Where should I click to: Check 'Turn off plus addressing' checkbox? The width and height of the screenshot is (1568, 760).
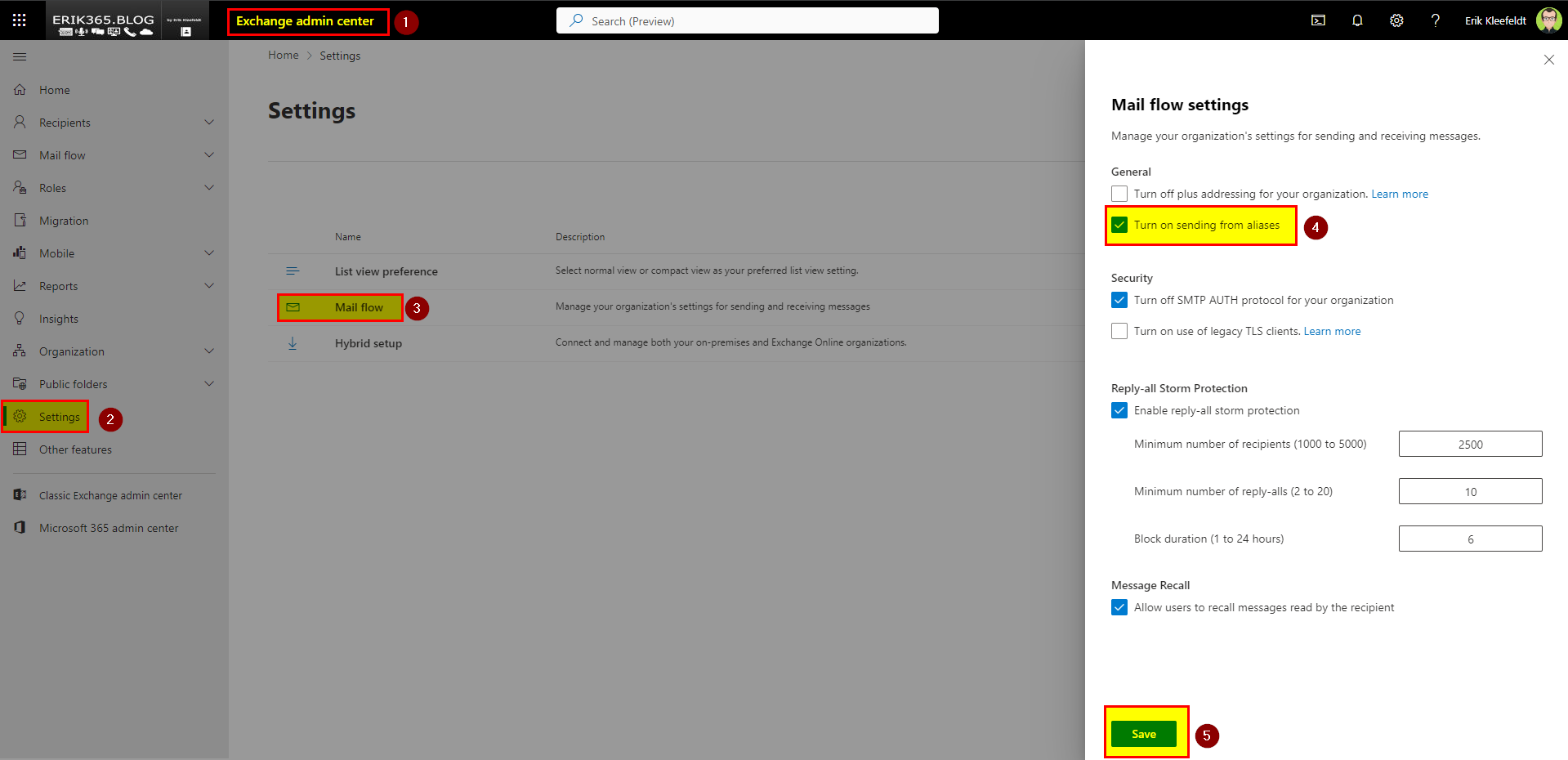(1119, 194)
